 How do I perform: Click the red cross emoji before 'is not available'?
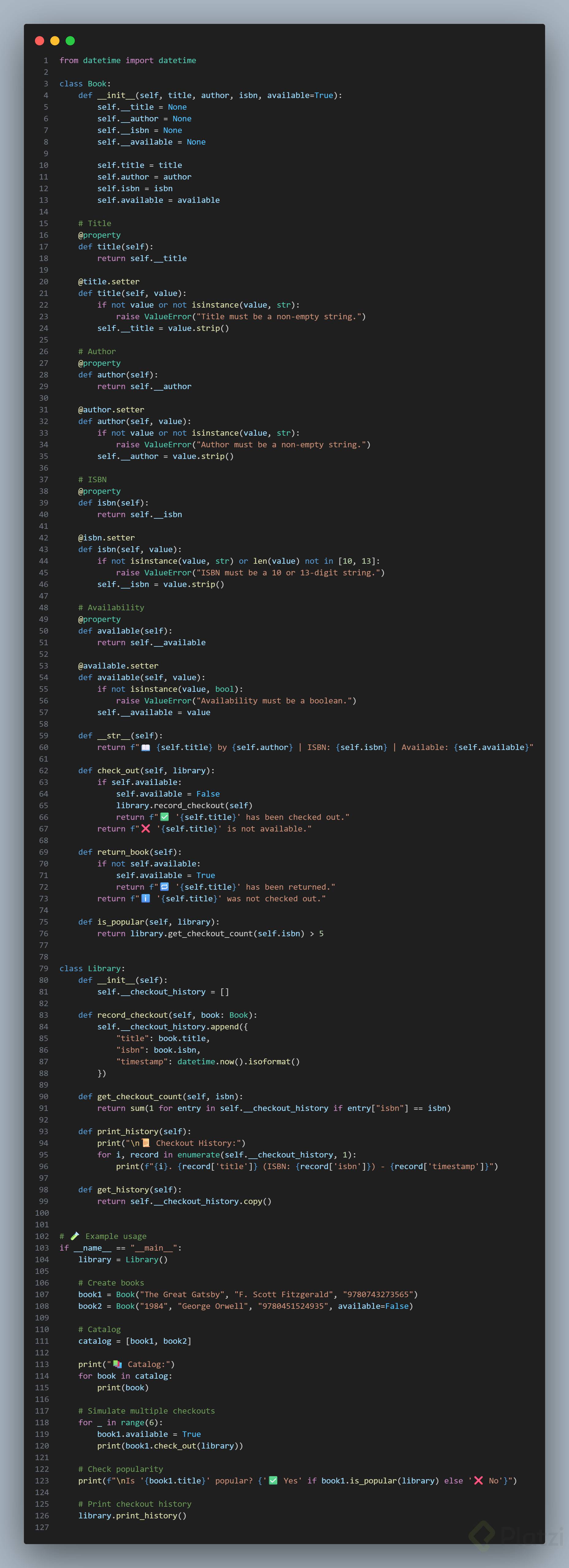(x=146, y=828)
